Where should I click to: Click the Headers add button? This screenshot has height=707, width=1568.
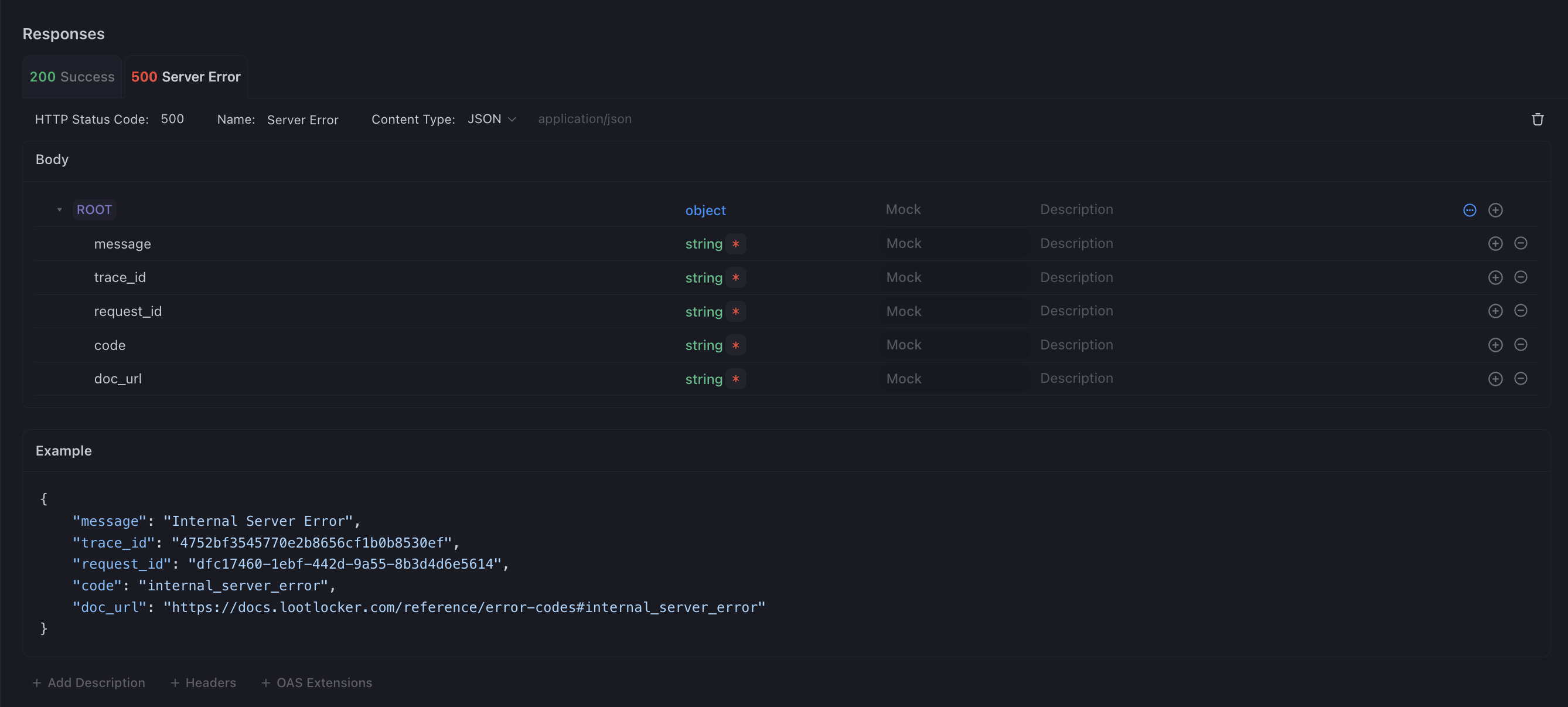pos(203,682)
